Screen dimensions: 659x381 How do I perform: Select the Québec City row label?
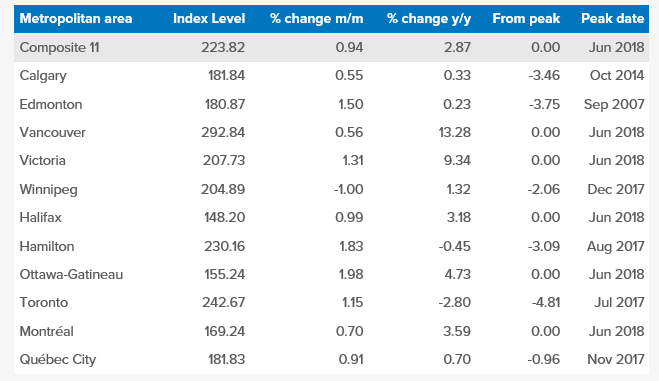(x=58, y=360)
